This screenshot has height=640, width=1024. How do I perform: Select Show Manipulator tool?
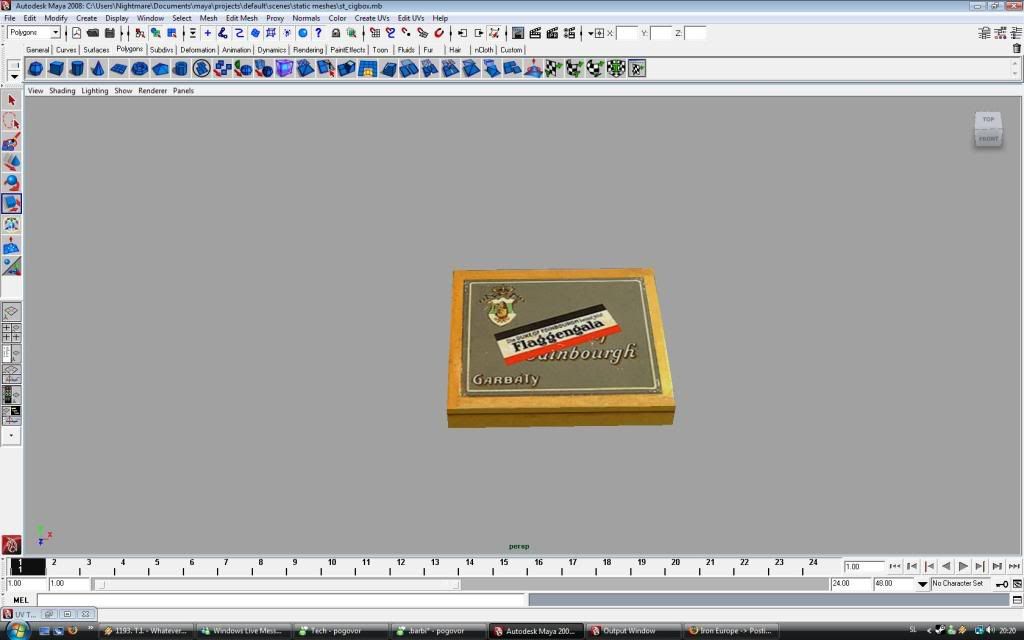[x=11, y=266]
